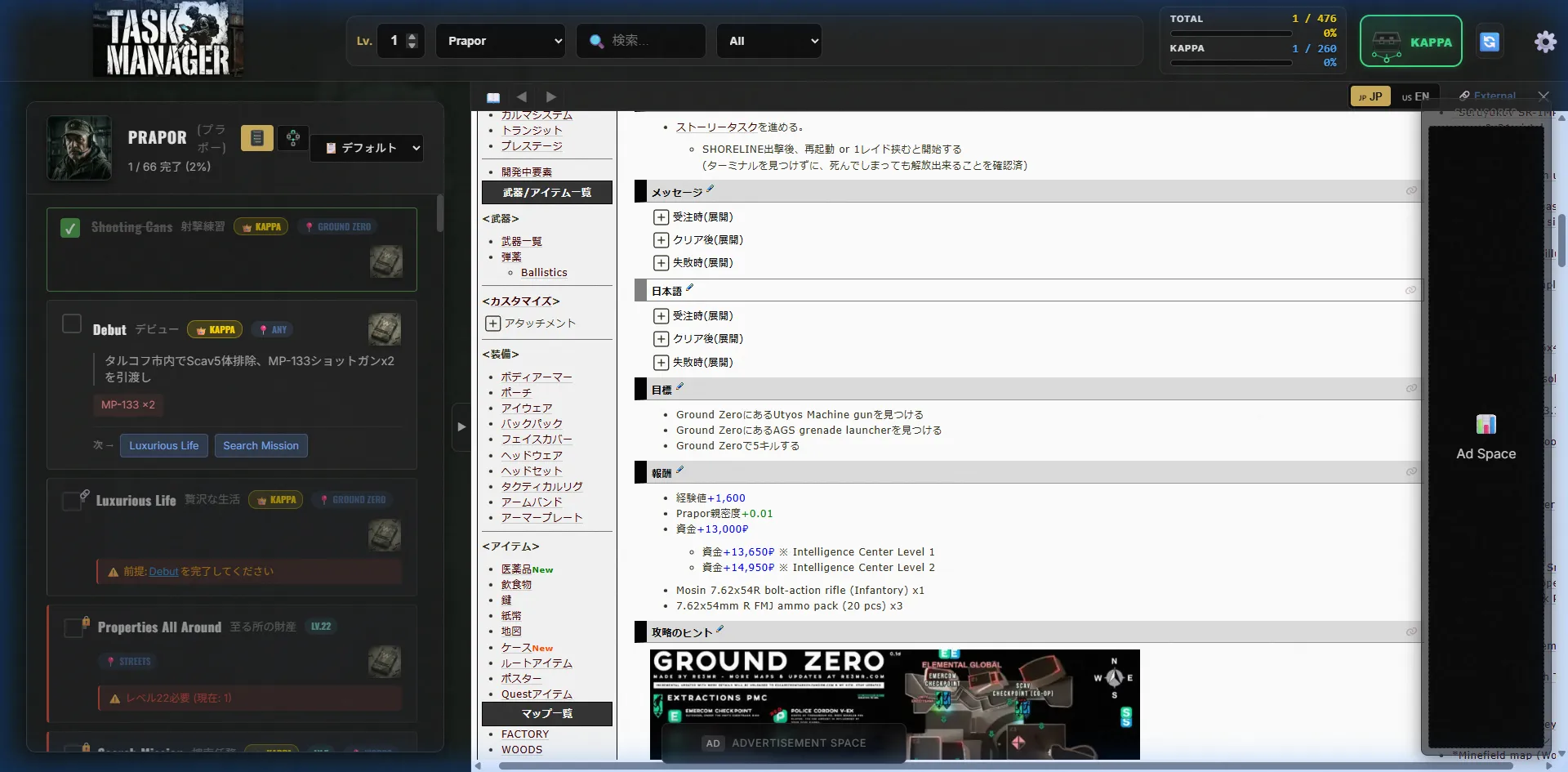Open the All filter dropdown
The image size is (1568, 772).
tap(769, 41)
